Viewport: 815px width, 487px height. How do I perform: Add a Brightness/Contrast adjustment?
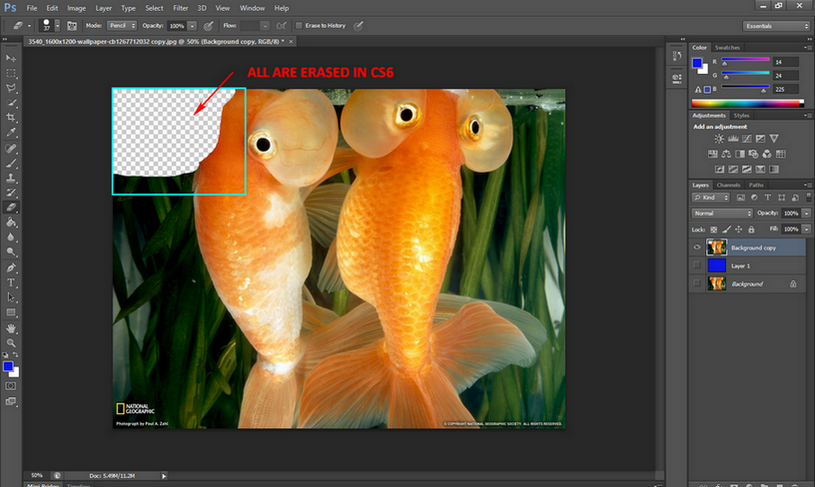719,139
